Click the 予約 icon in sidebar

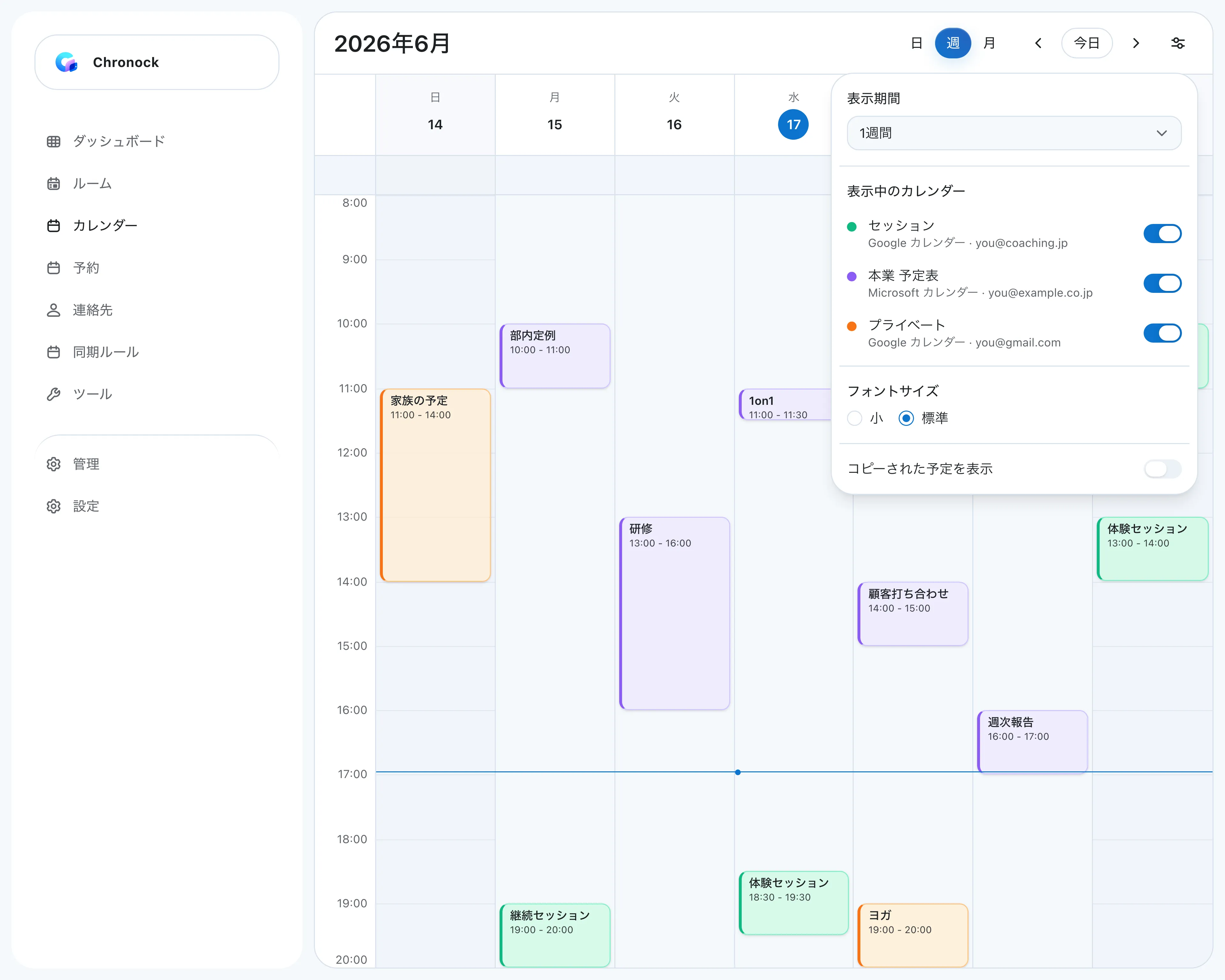click(53, 268)
